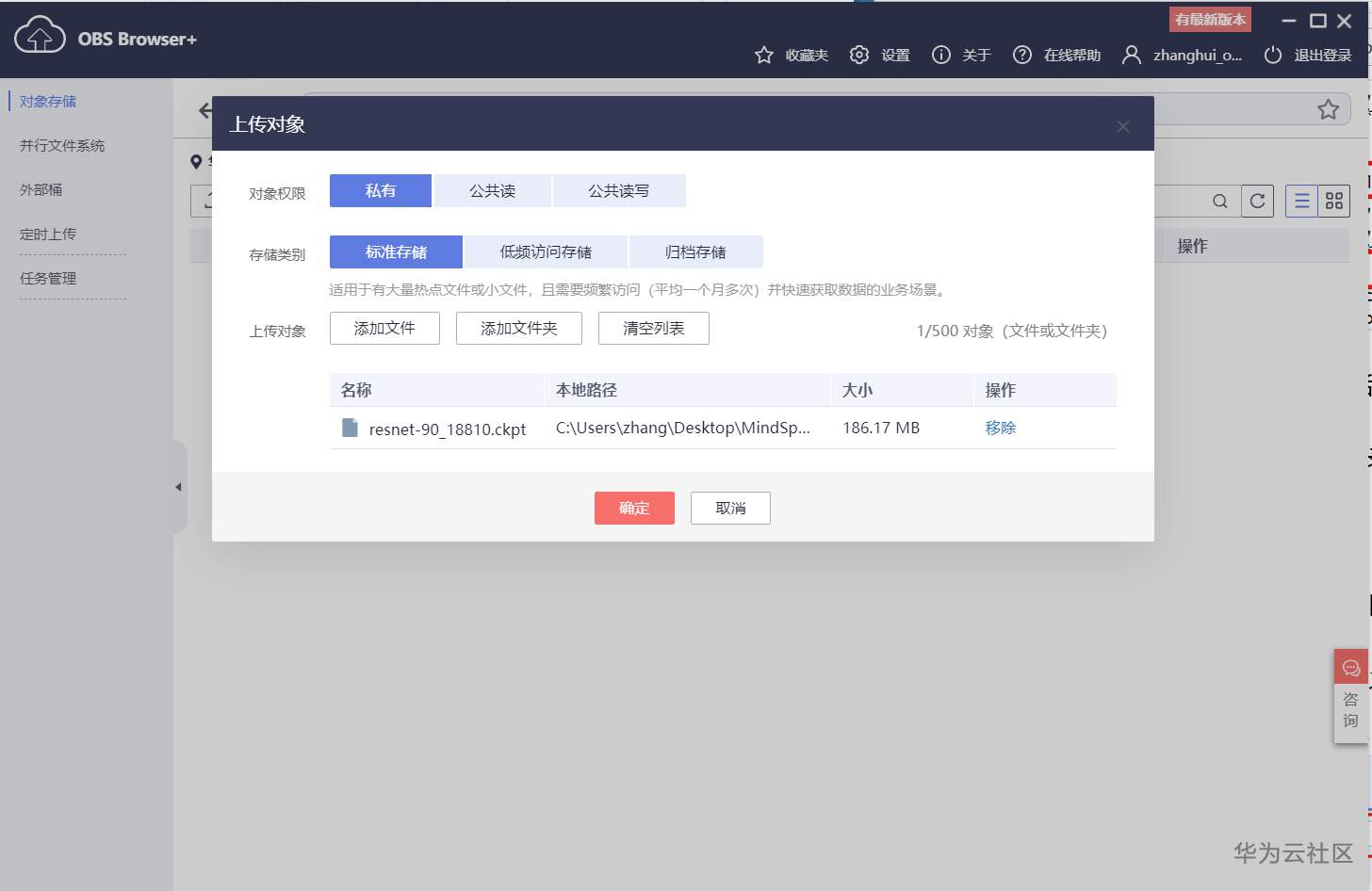Image resolution: width=1372 pixels, height=891 pixels.
Task: Click the 移除 link for resnet file
Action: (x=1001, y=428)
